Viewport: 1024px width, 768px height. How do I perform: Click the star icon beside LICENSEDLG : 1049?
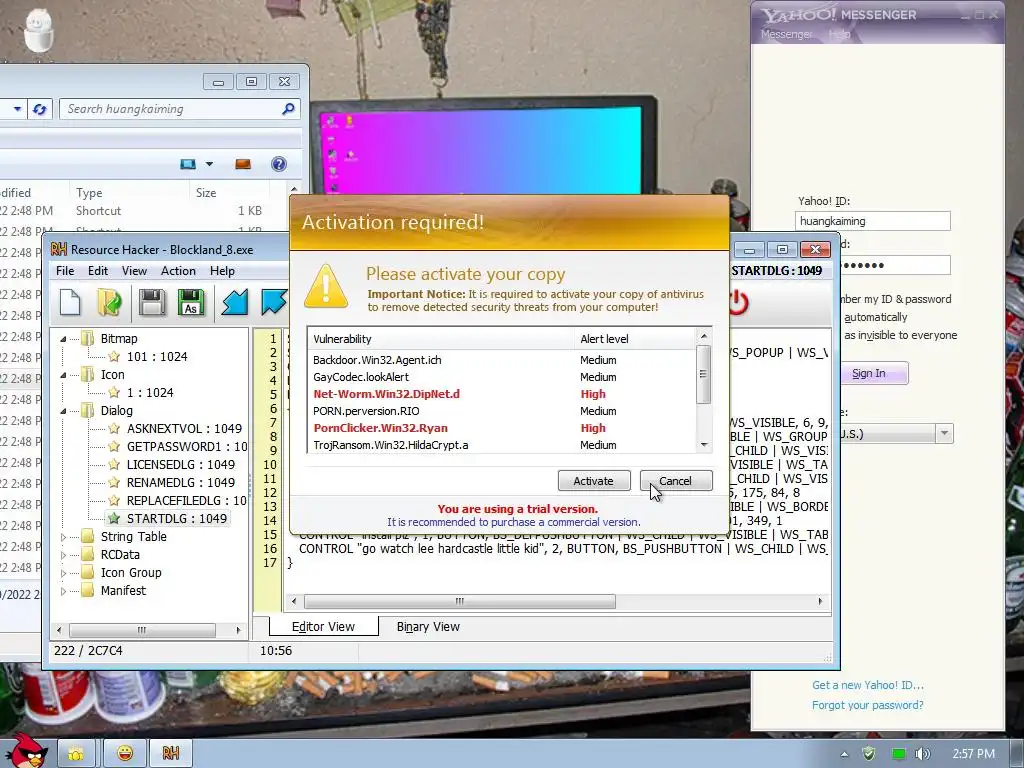[x=114, y=464]
